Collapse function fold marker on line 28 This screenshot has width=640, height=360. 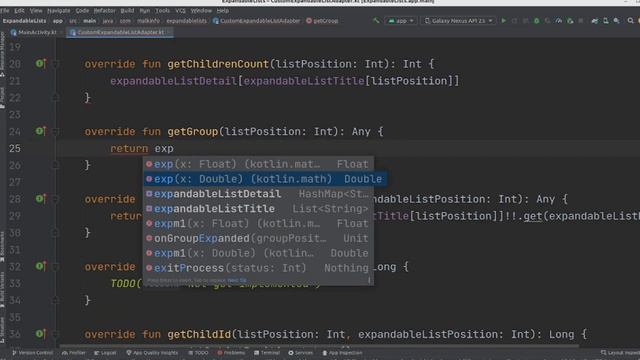pos(56,199)
